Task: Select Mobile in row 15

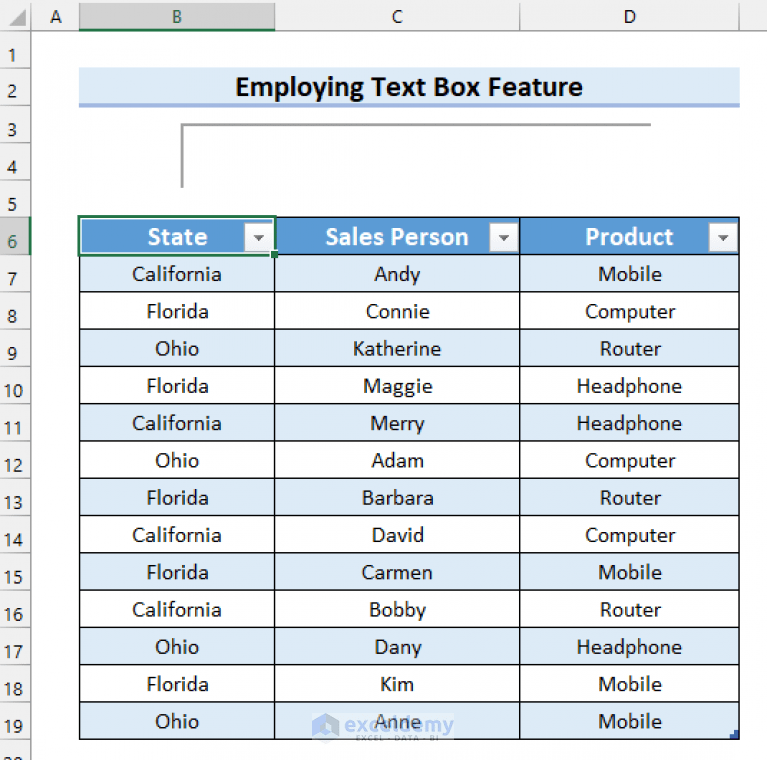Action: click(x=630, y=572)
